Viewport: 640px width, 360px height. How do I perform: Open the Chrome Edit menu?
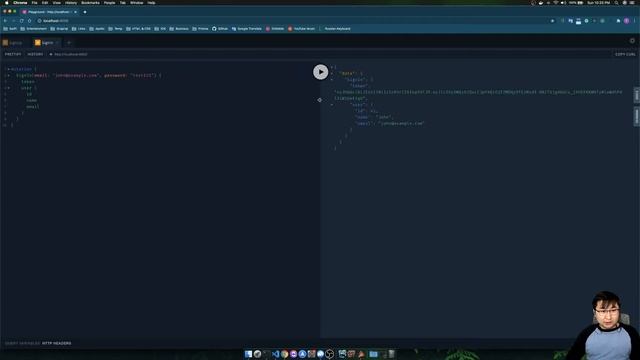point(45,3)
